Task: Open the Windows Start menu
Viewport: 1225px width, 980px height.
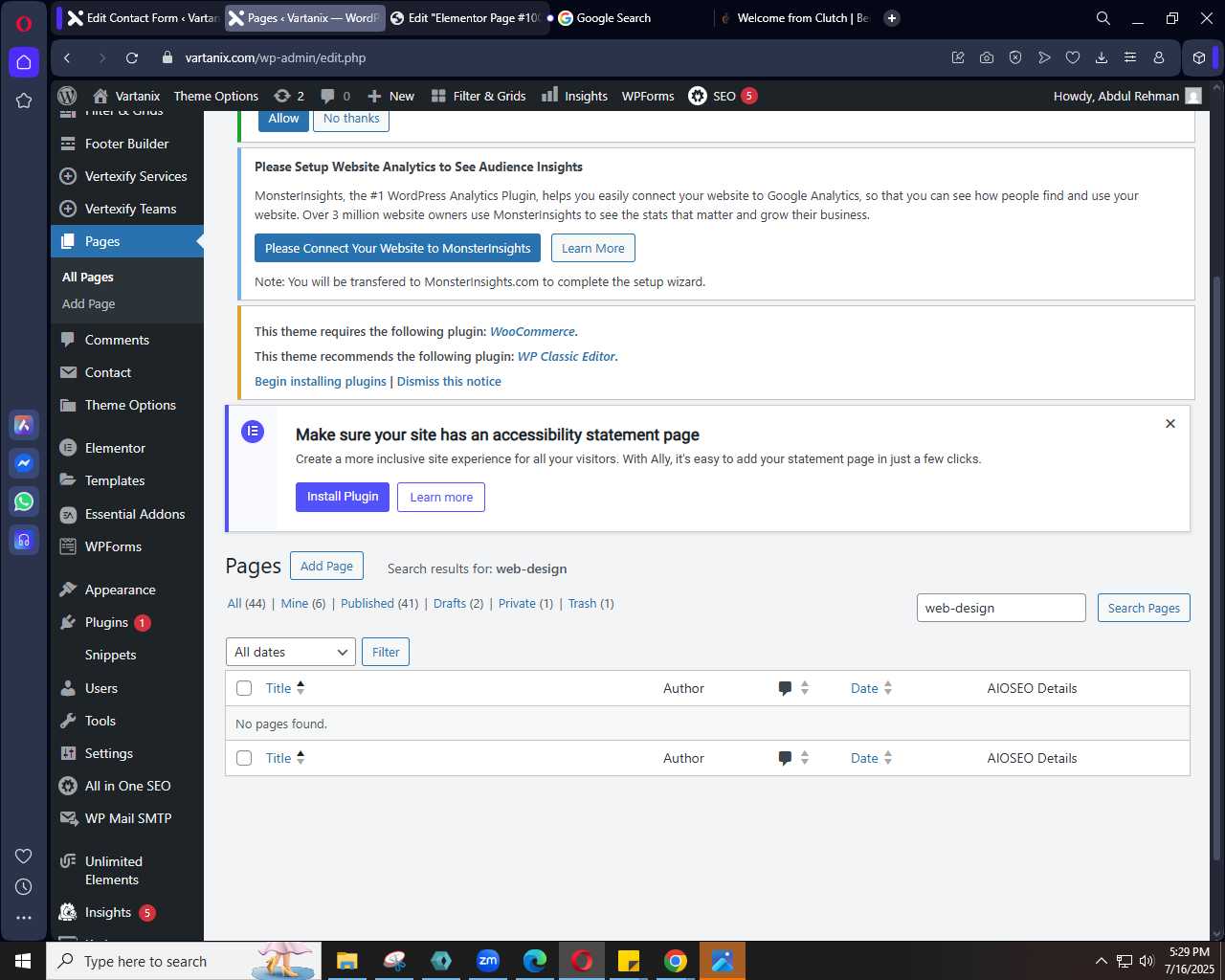Action: point(23,961)
